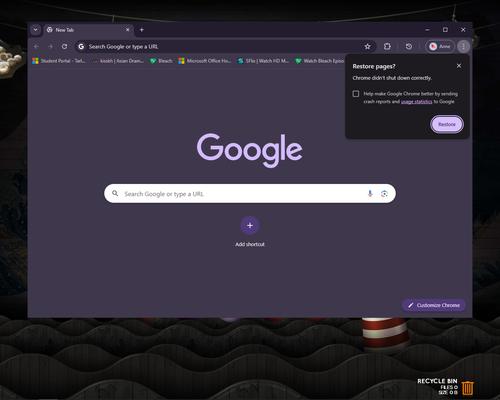Click Customize Chrome button

tap(434, 305)
